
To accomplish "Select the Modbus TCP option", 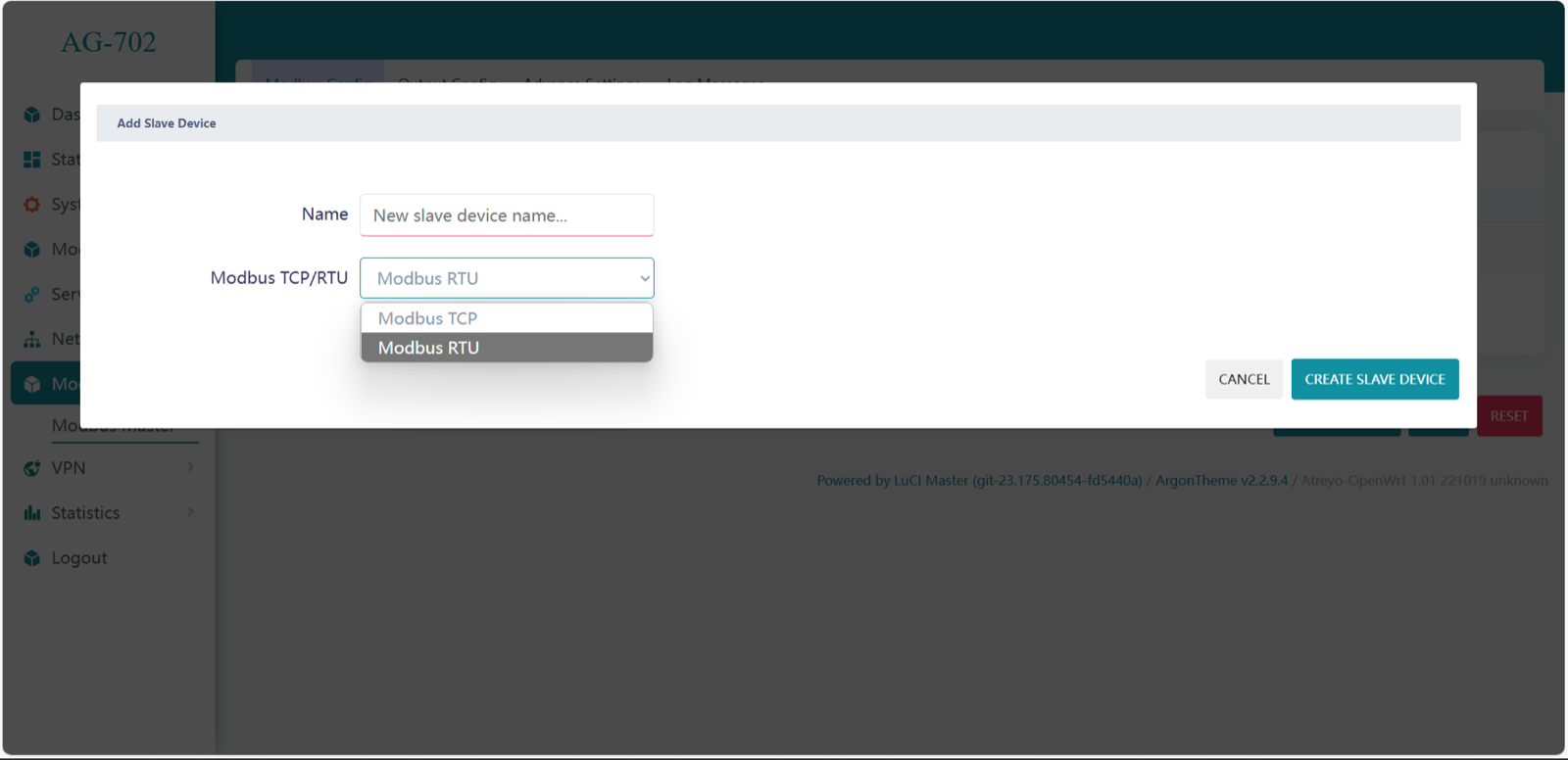I will (x=507, y=318).
